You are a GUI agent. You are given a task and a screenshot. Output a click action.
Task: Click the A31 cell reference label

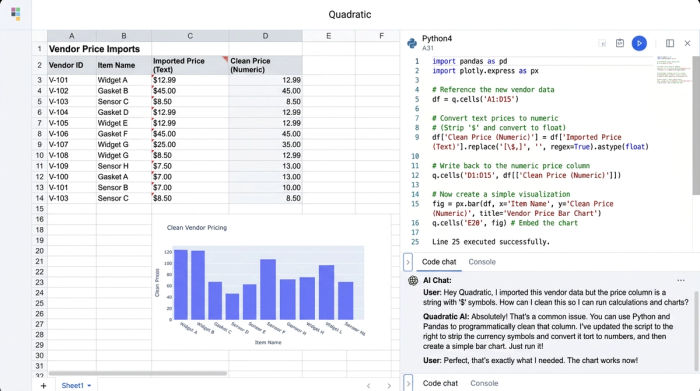click(428, 48)
